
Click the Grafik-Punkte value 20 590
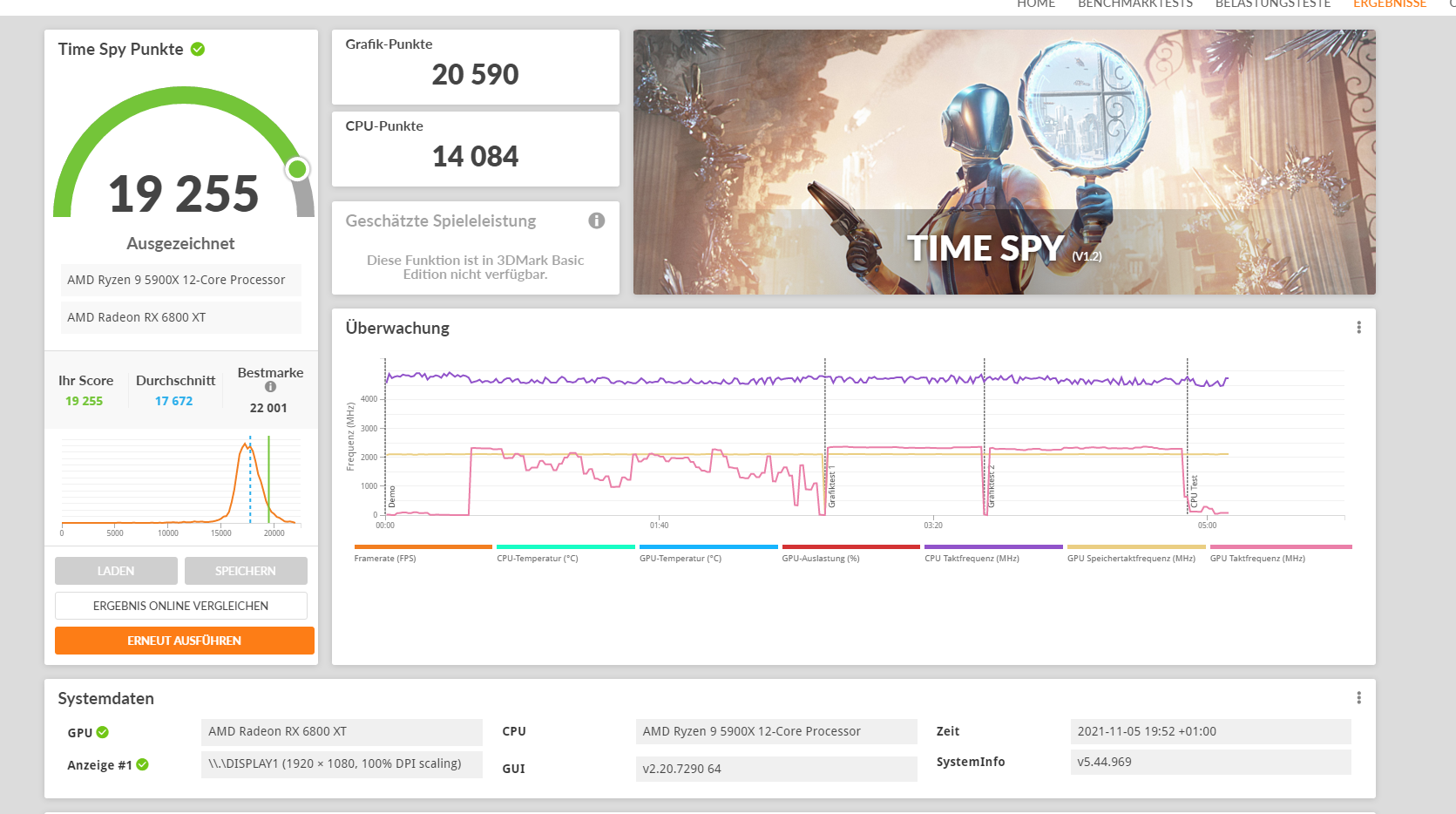476,75
